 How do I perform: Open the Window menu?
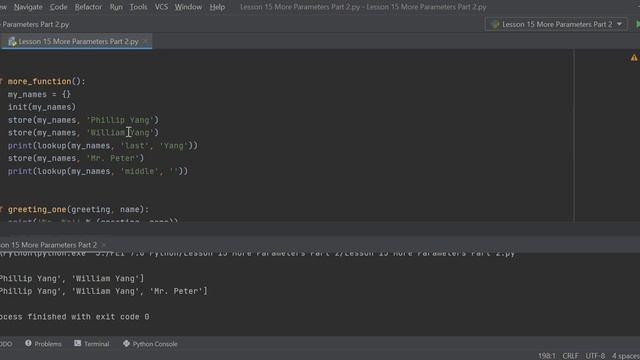(x=188, y=7)
